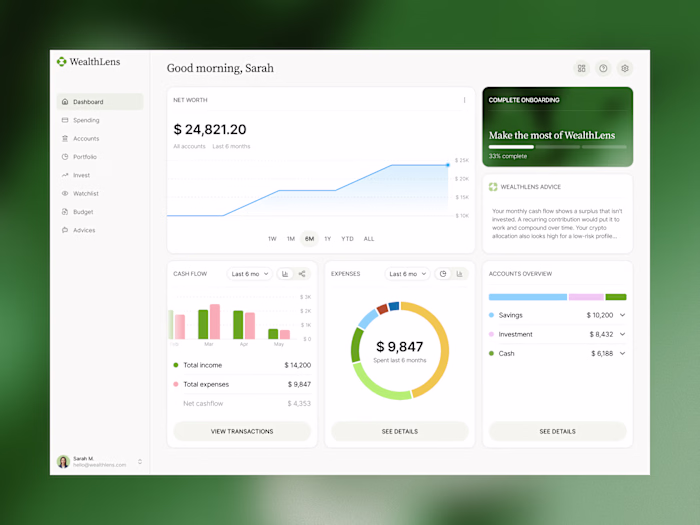Click the VIEW TRANSACTIONS button
The image size is (700, 525).
coord(242,431)
